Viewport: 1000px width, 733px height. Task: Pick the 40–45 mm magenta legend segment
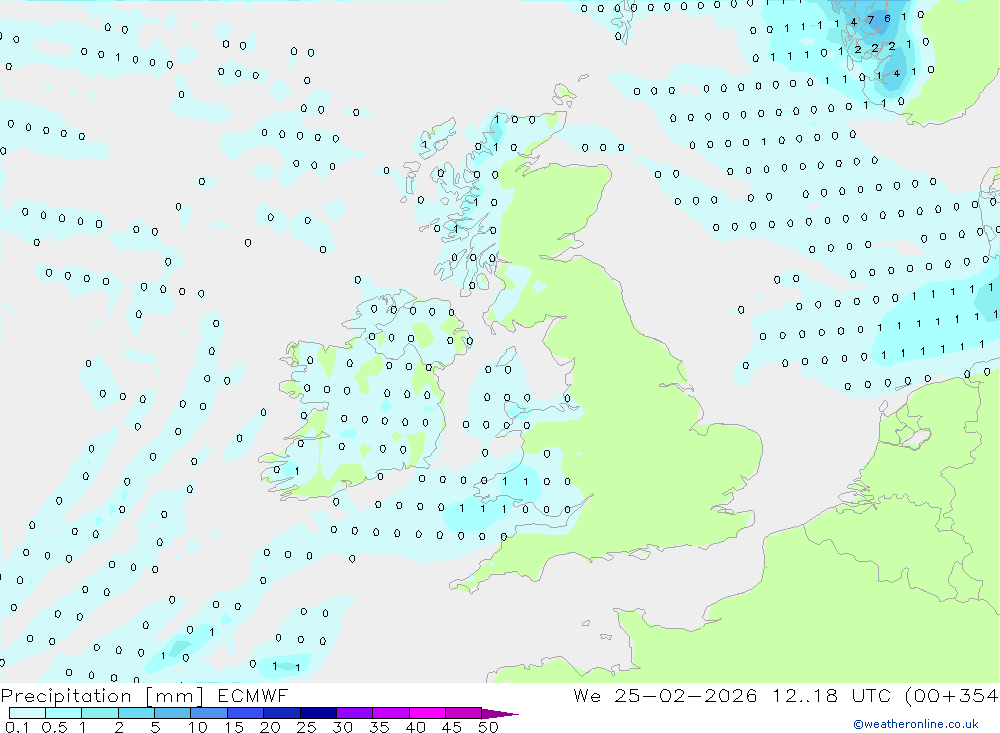pos(427,713)
